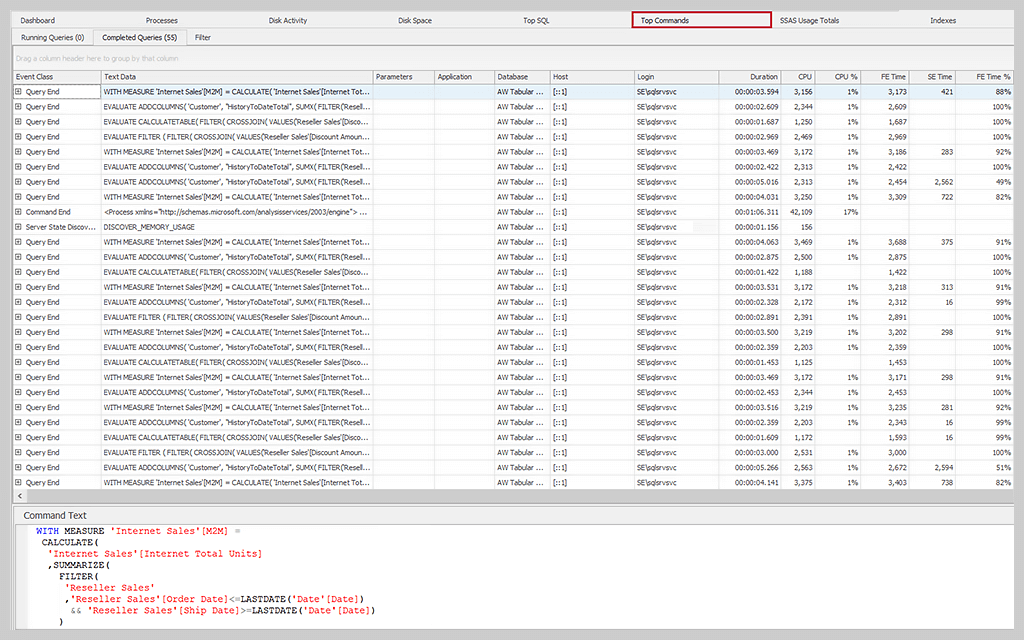The image size is (1024, 640).
Task: Click the Text Data column header
Action: point(235,77)
